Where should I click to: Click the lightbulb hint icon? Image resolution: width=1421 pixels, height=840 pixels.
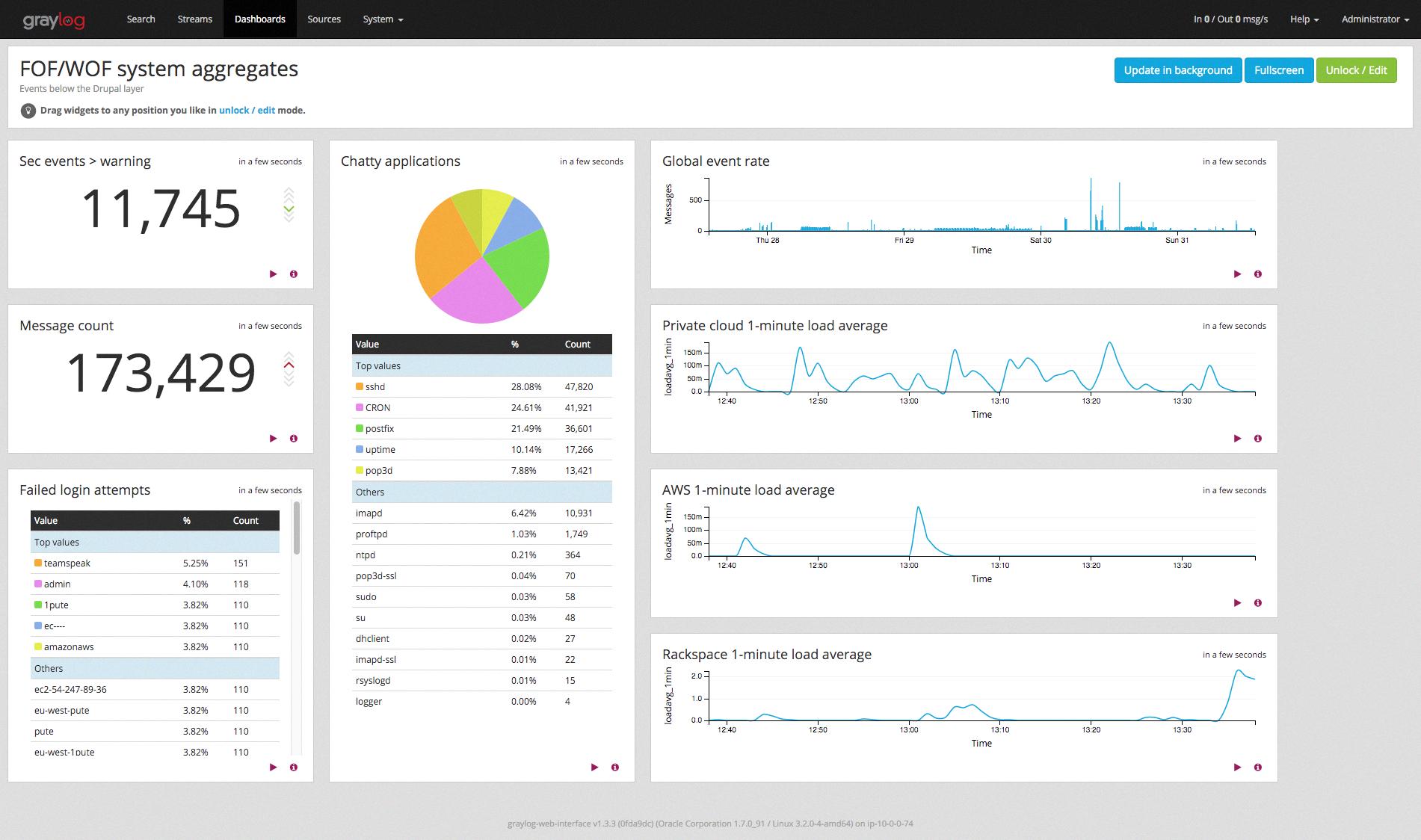click(x=28, y=111)
